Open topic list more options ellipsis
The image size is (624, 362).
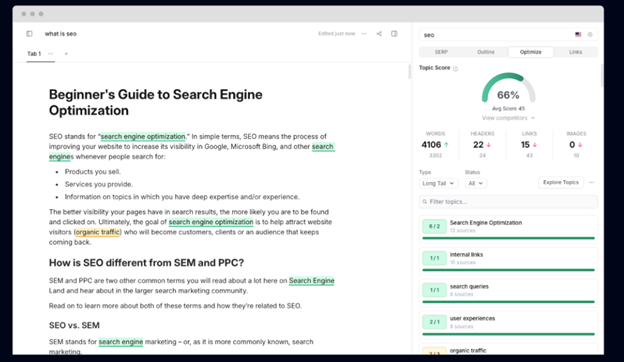[x=592, y=183]
